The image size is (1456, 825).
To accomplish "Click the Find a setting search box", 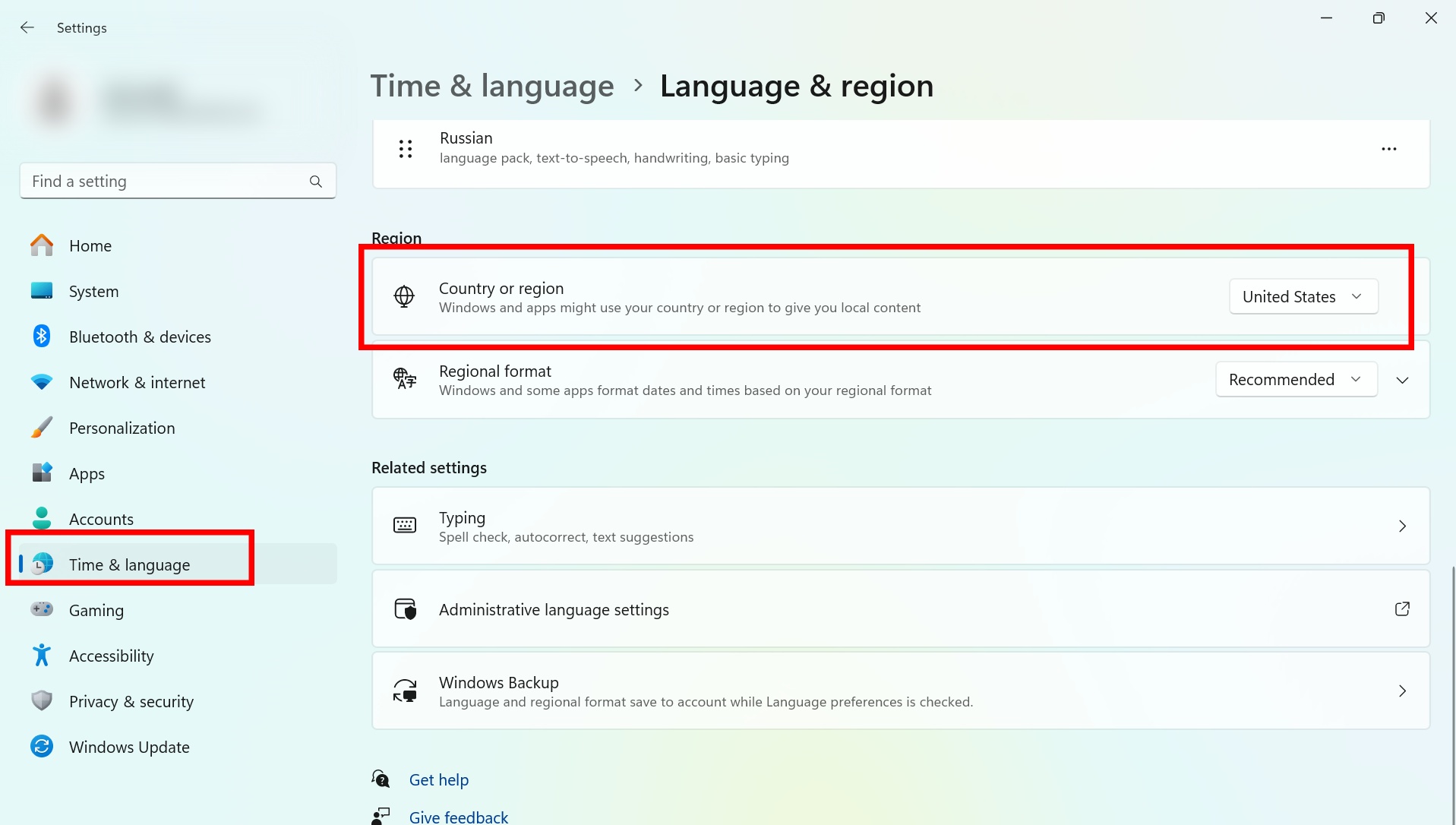I will (178, 181).
